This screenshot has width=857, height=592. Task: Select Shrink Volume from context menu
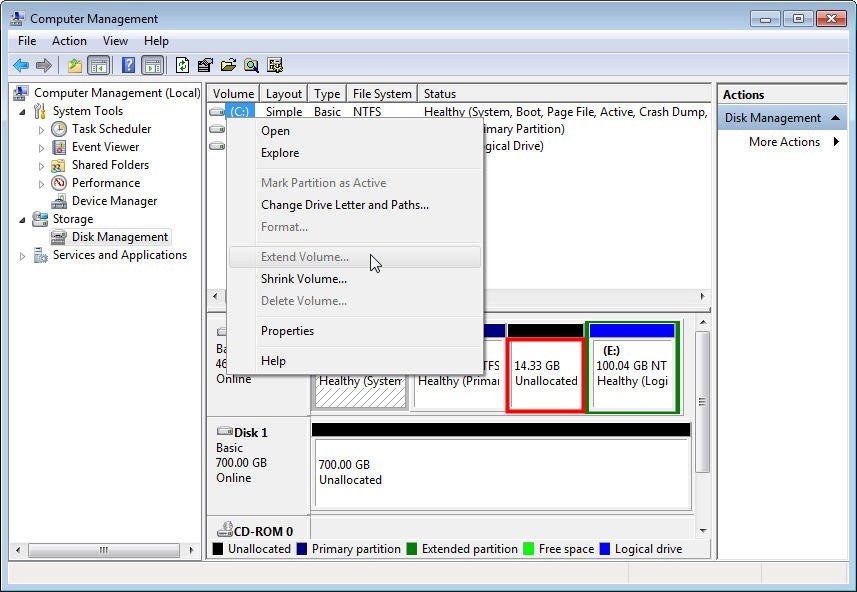point(355,279)
